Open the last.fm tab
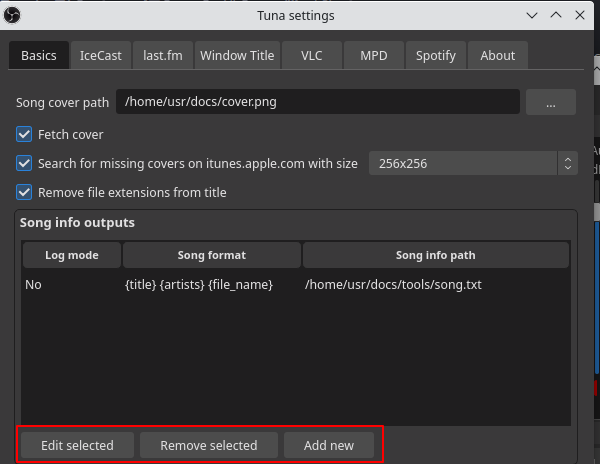Image resolution: width=600 pixels, height=464 pixels. point(163,55)
